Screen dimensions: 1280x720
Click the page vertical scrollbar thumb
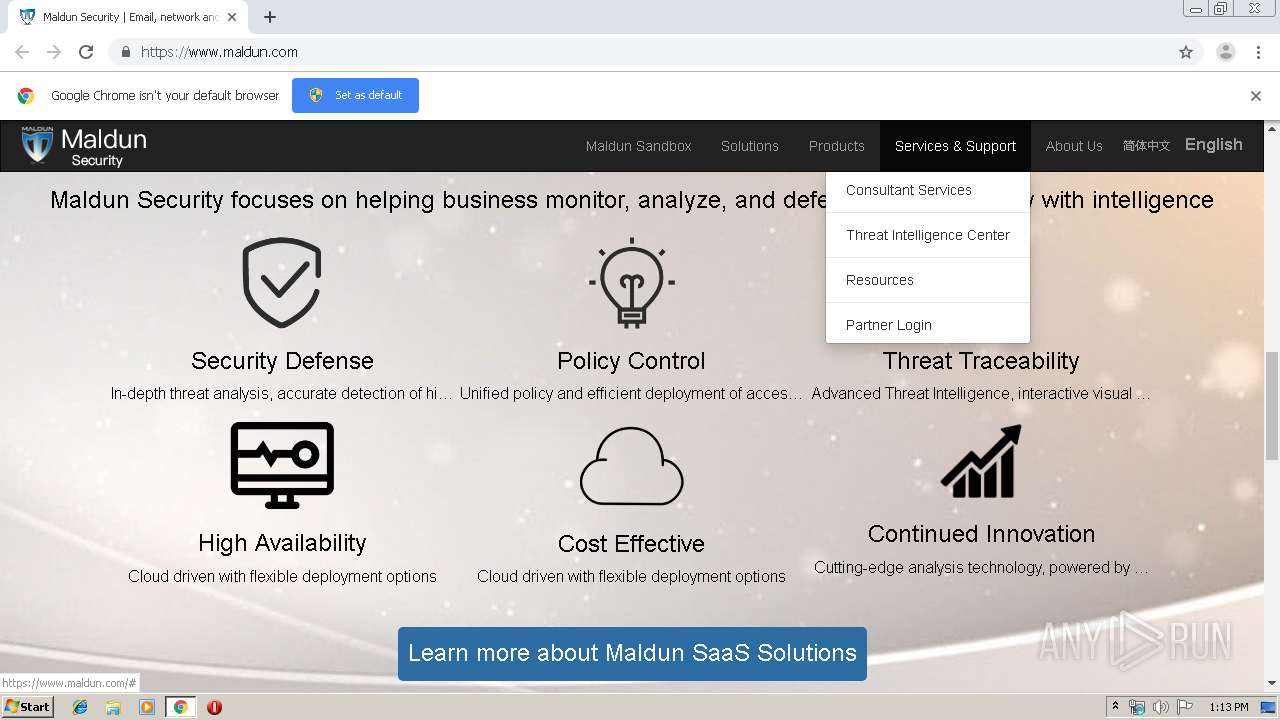click(1272, 405)
